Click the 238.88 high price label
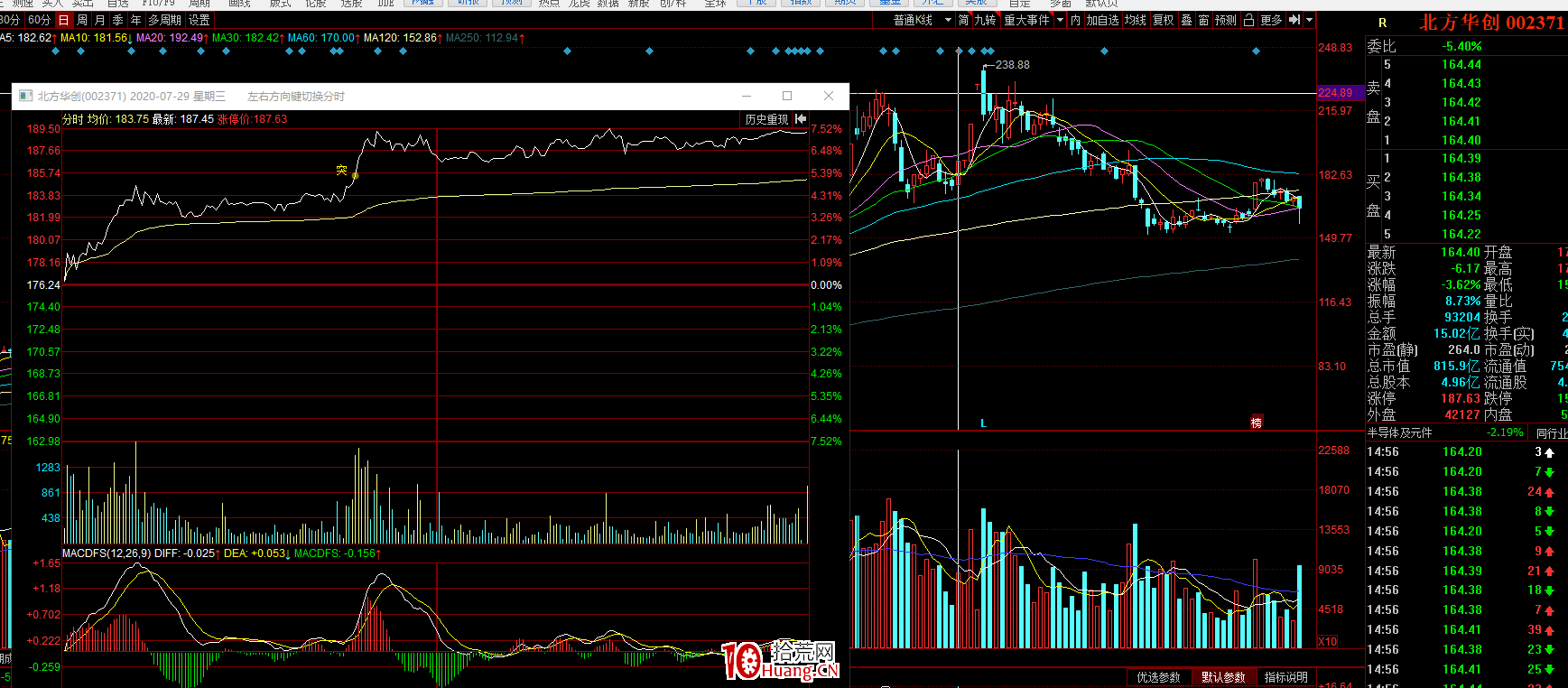Viewport: 1568px width, 688px height. [x=1012, y=65]
